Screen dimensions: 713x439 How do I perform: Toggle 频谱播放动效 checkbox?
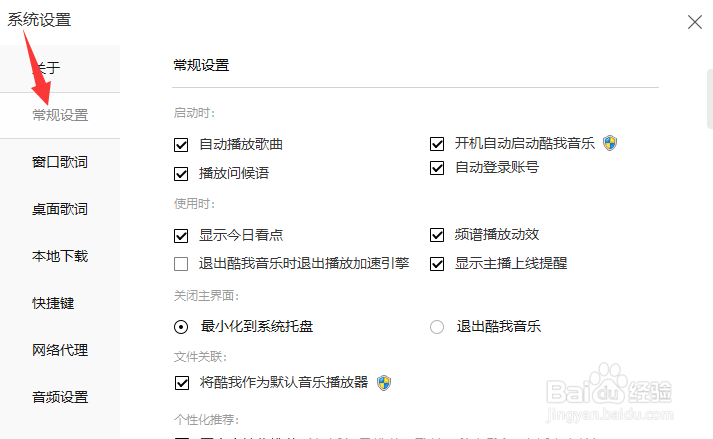(x=437, y=235)
